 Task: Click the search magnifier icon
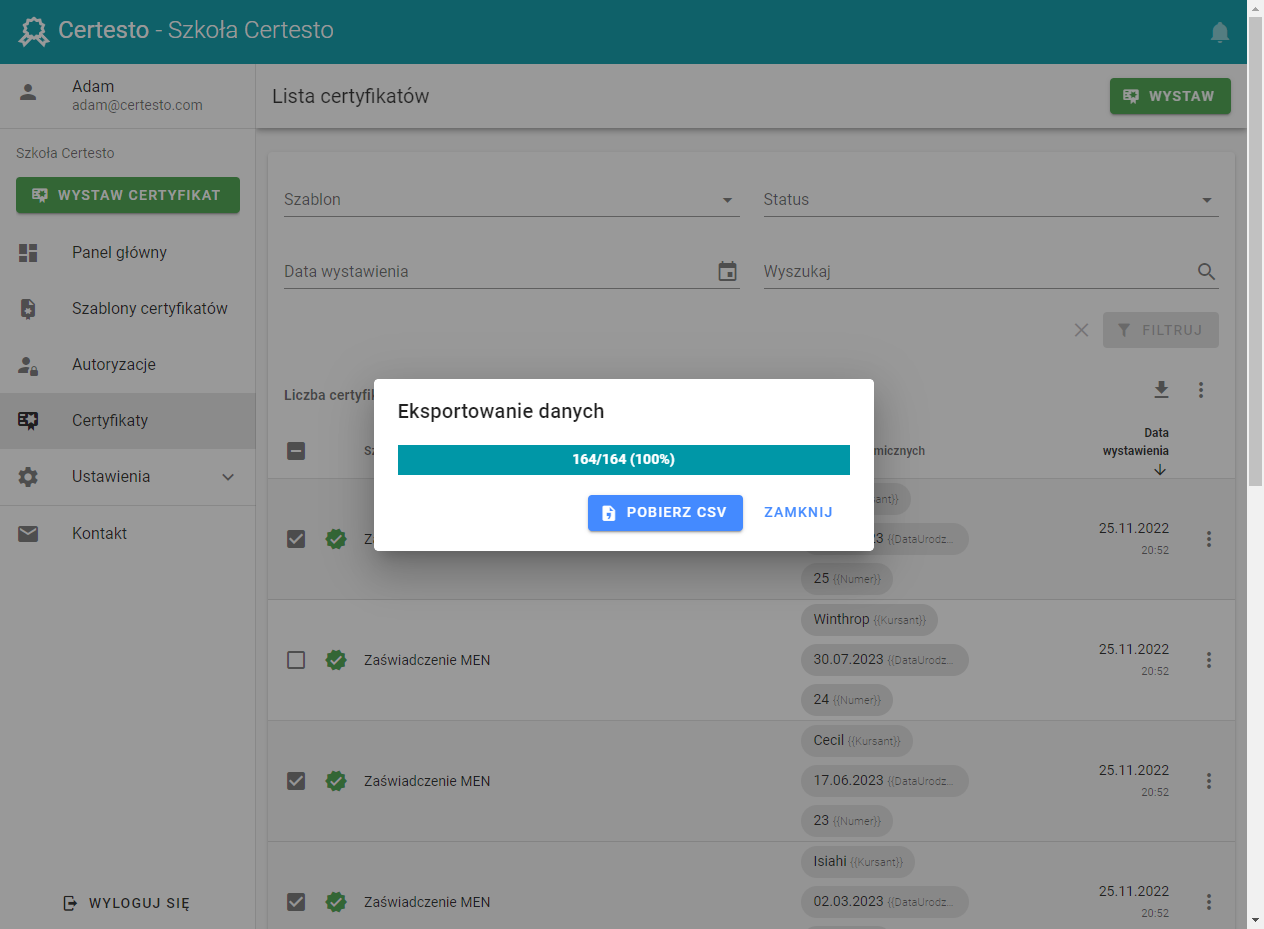(1207, 271)
